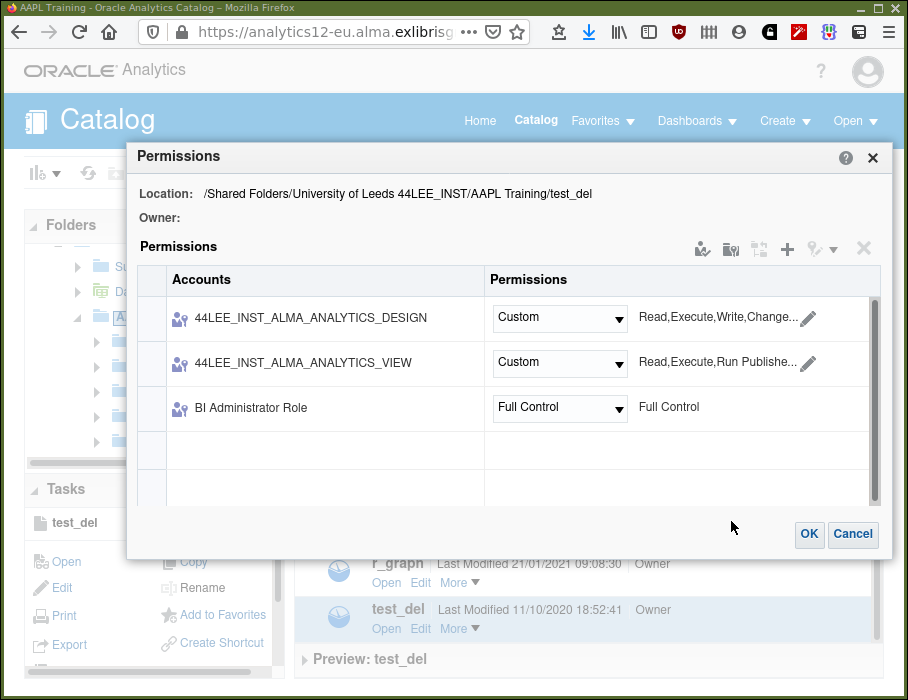
Task: Open permission dropdown for ALMA_ANALYTICS_DESIGN
Action: (x=560, y=318)
